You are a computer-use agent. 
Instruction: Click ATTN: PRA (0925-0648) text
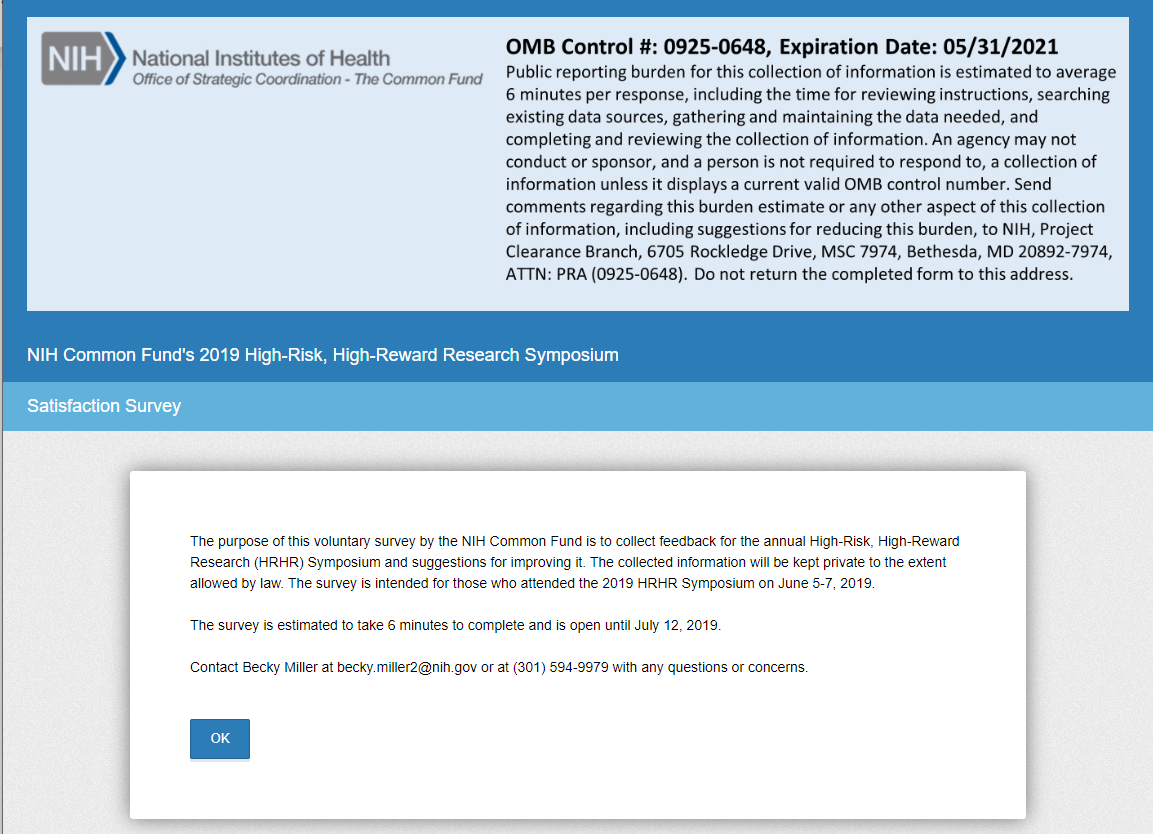pos(596,274)
